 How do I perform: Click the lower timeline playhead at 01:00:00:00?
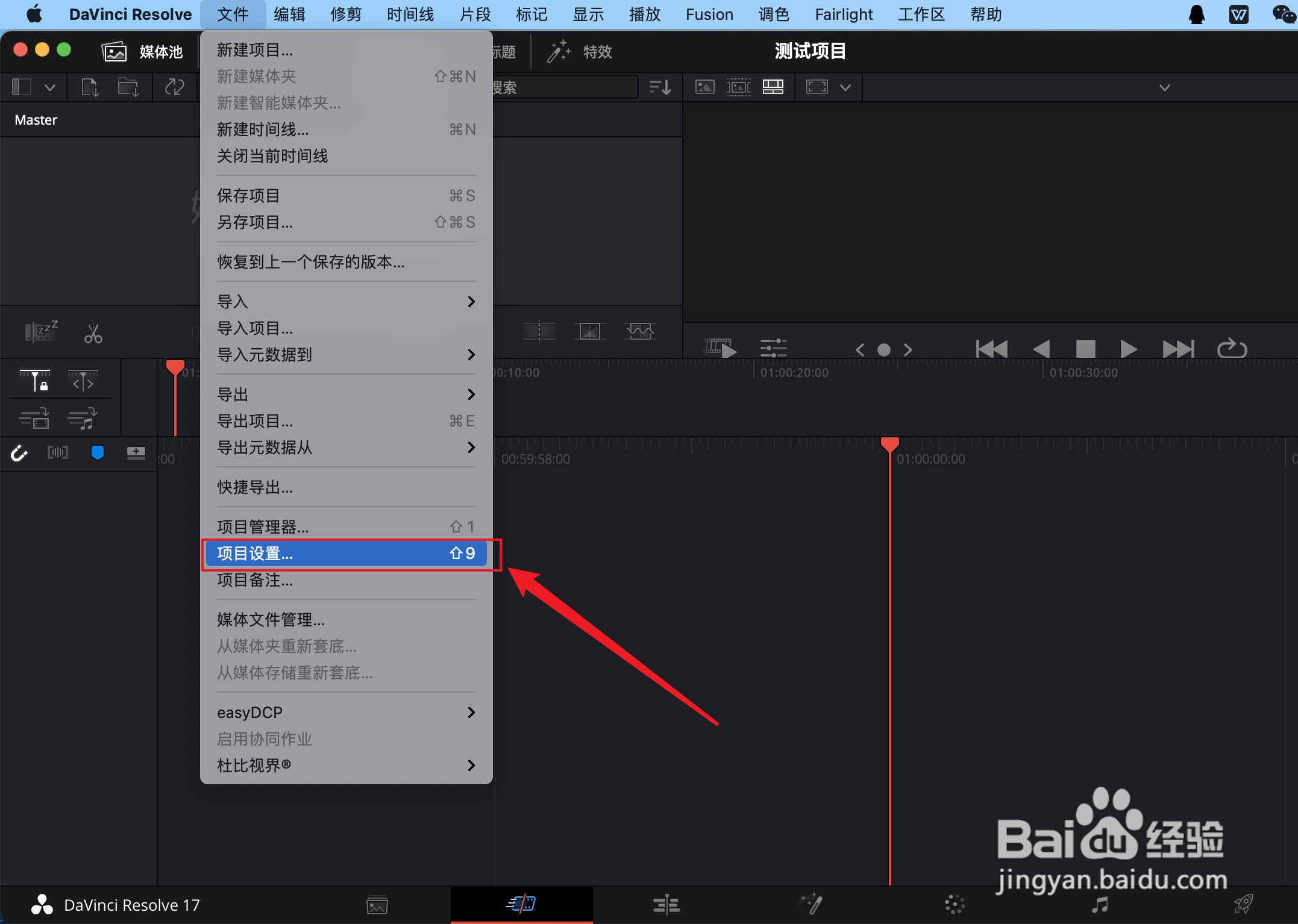pos(889,445)
